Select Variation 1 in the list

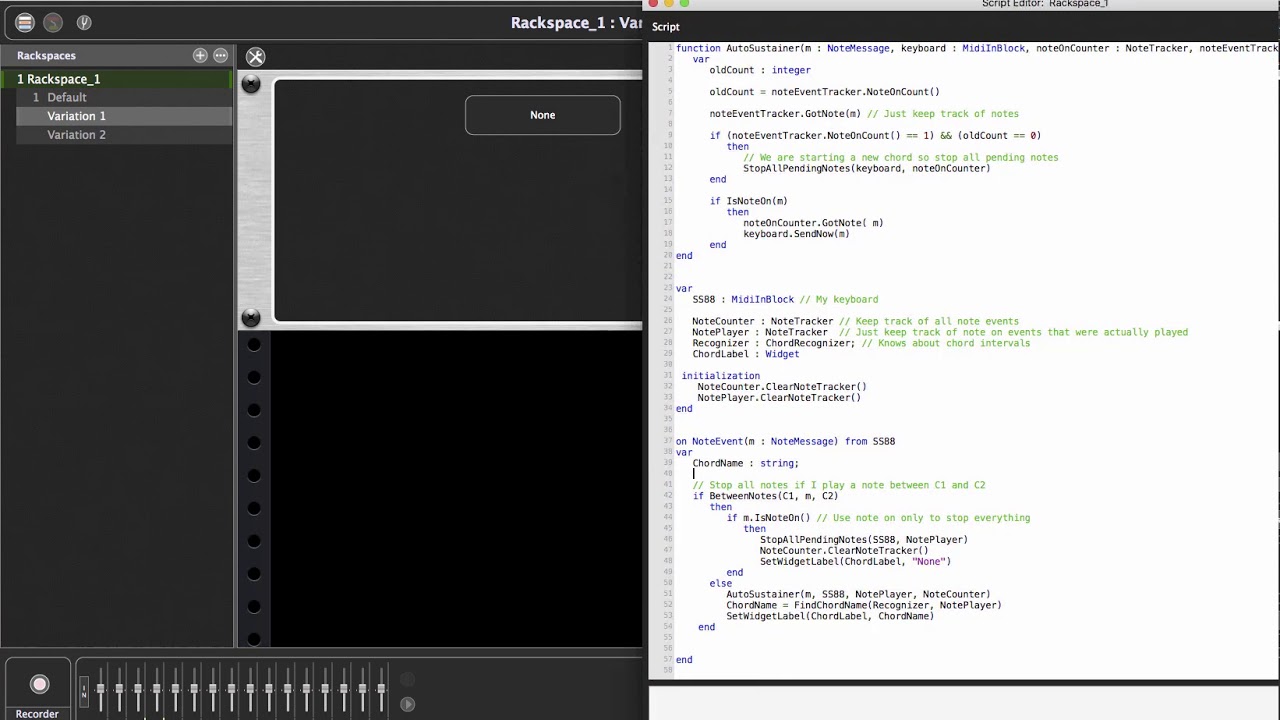(124, 116)
